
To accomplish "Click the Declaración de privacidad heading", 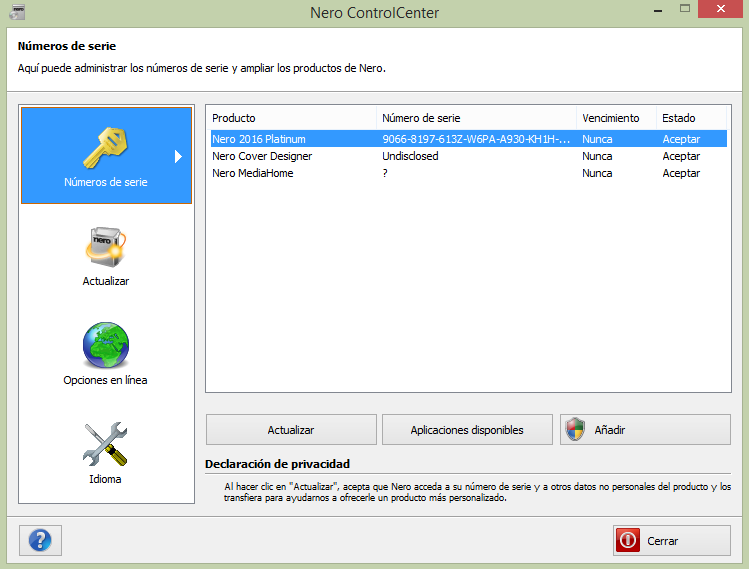I will pyautogui.click(x=278, y=464).
